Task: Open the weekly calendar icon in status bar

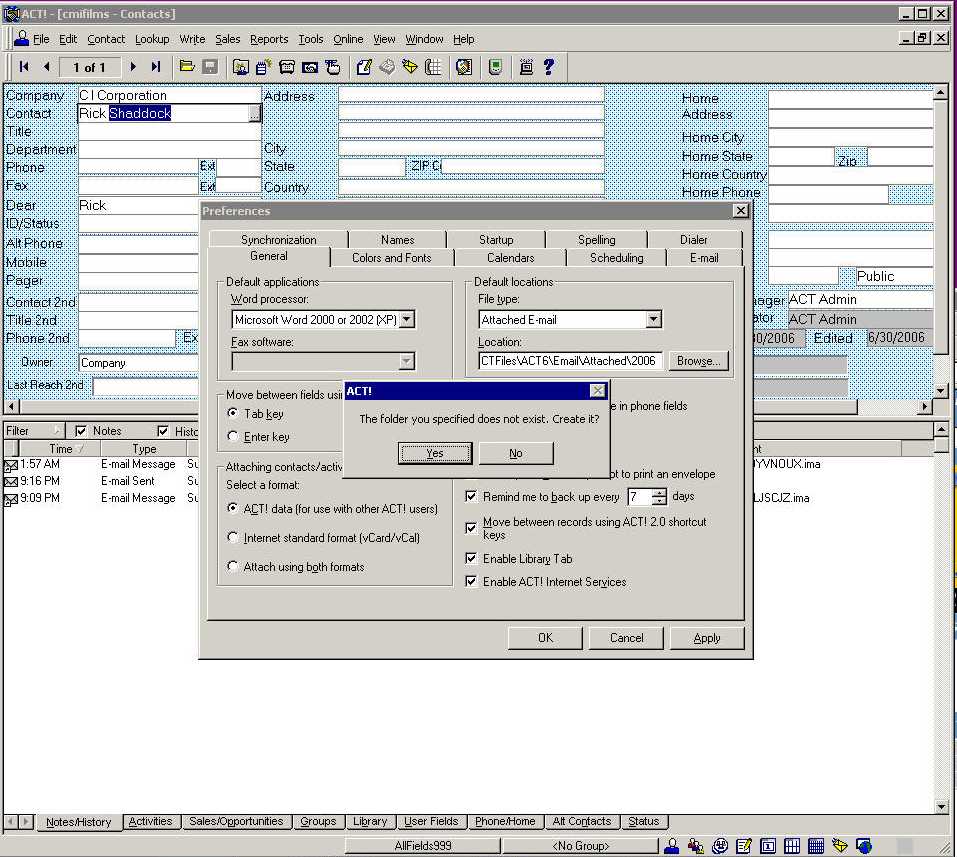Action: click(x=792, y=845)
